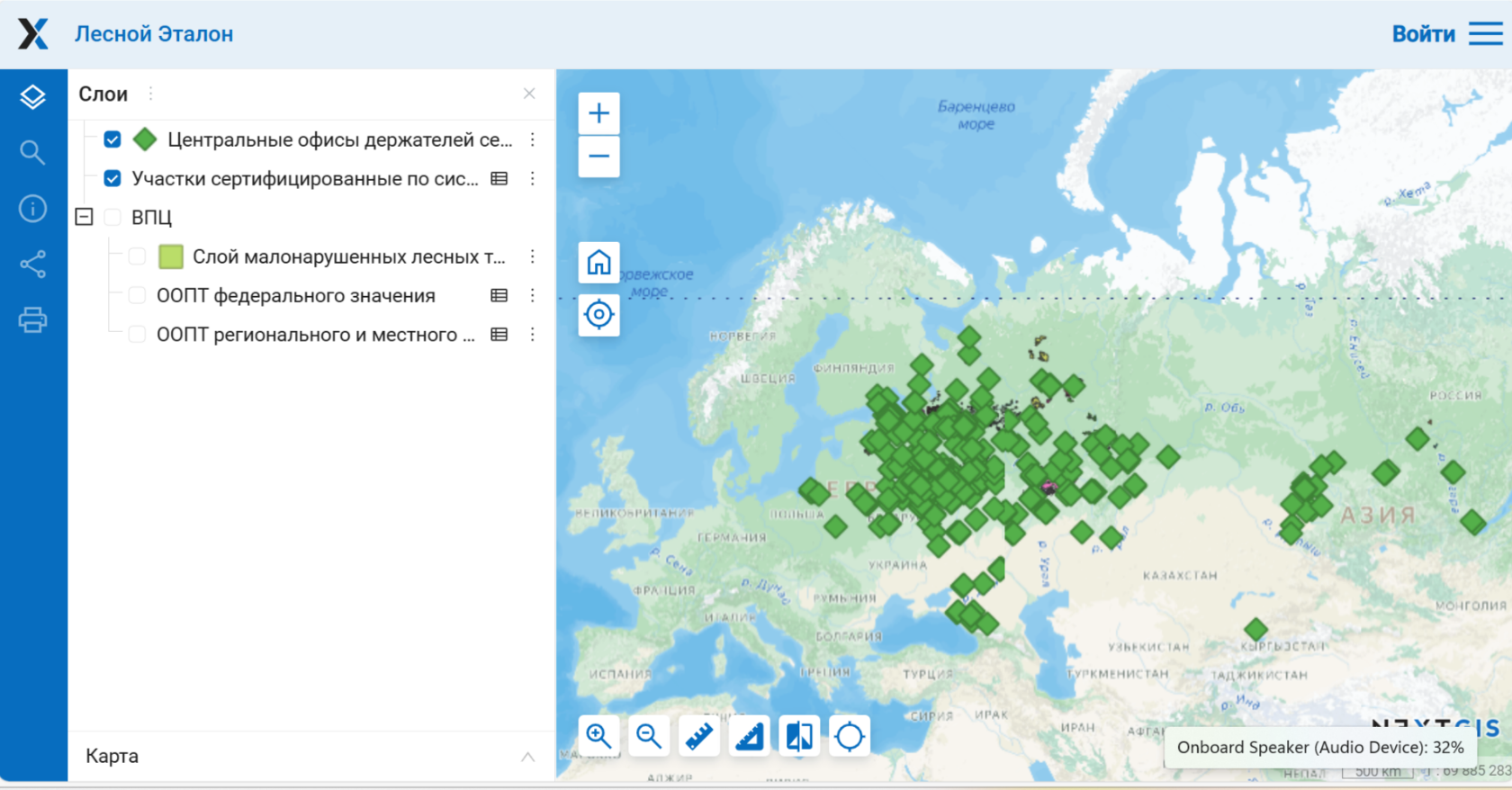Open options menu for Слой малонарушенных layer
1512x790 pixels.
point(533,256)
